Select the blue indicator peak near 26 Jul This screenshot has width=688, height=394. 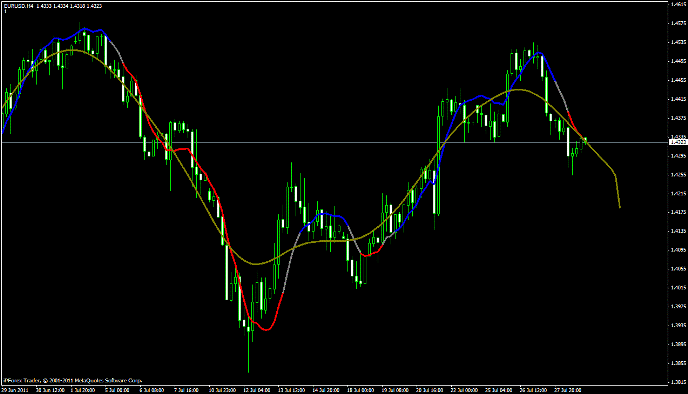click(x=538, y=54)
